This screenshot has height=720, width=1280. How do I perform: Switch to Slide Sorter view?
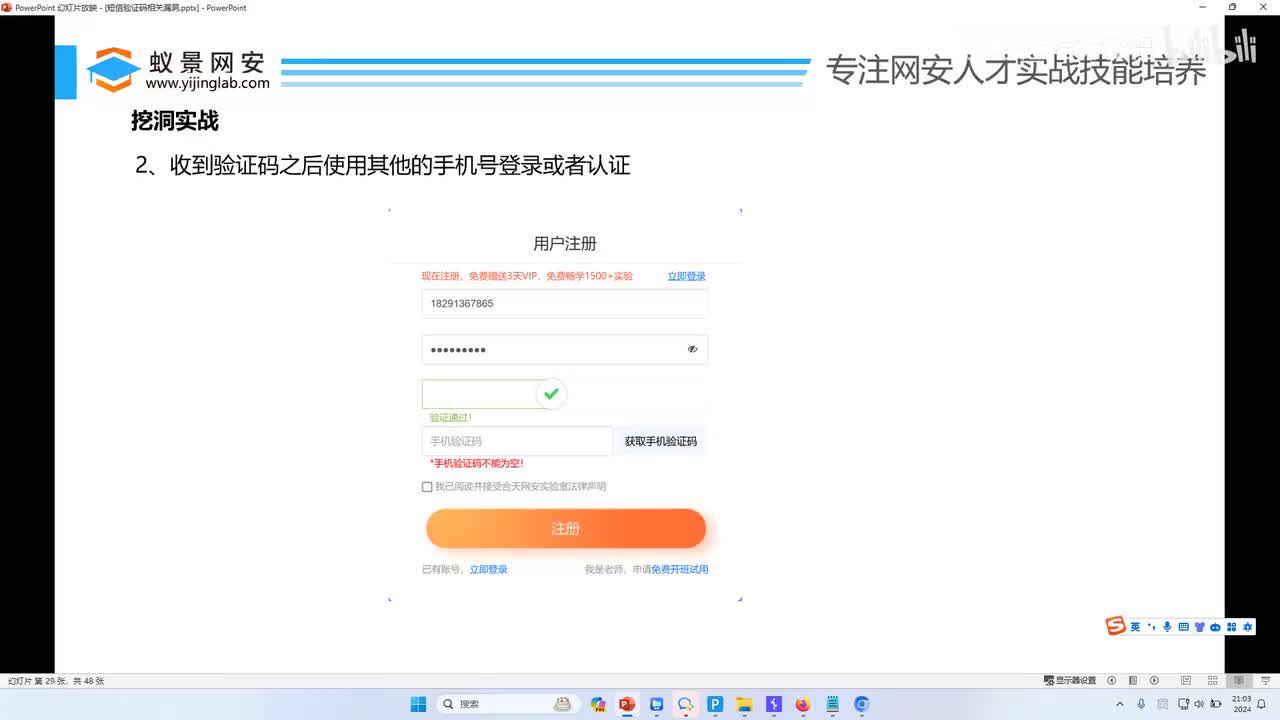click(1212, 680)
